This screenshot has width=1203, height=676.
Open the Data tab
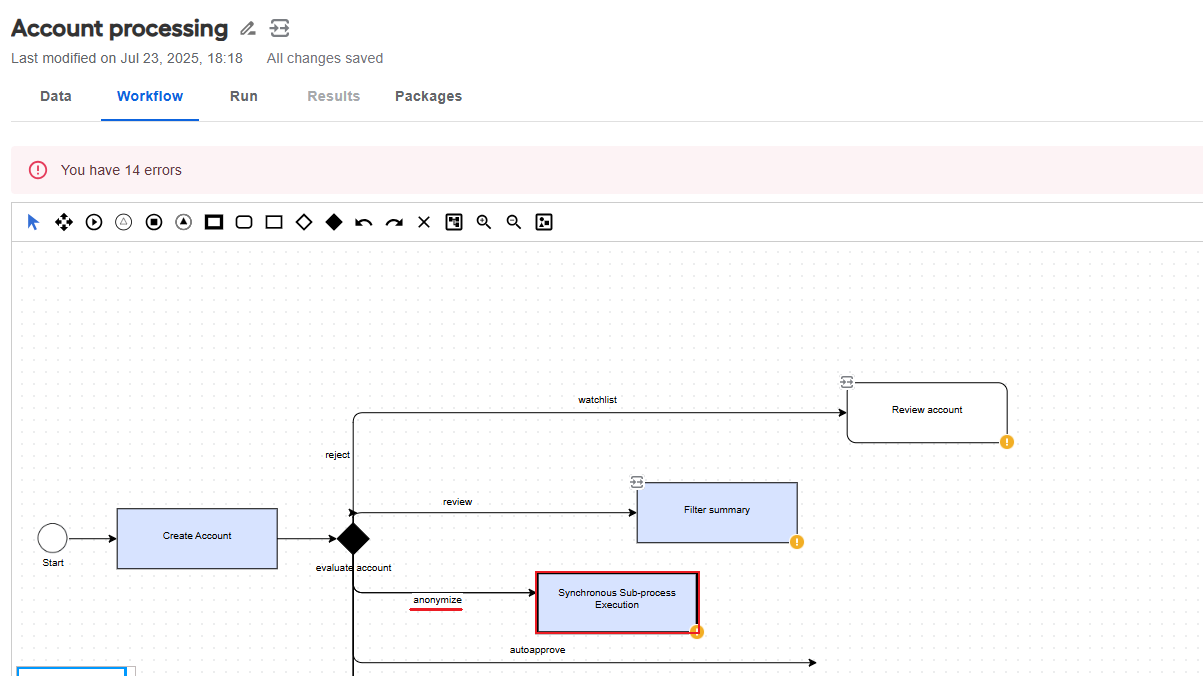click(x=56, y=96)
